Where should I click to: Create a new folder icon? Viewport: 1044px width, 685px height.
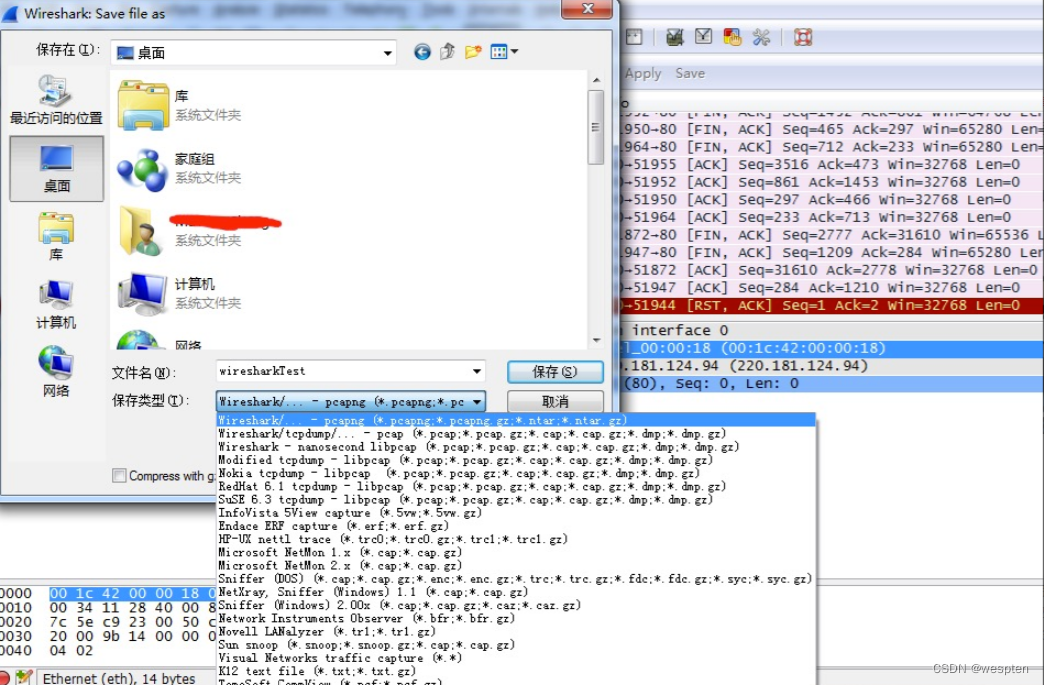pos(473,51)
